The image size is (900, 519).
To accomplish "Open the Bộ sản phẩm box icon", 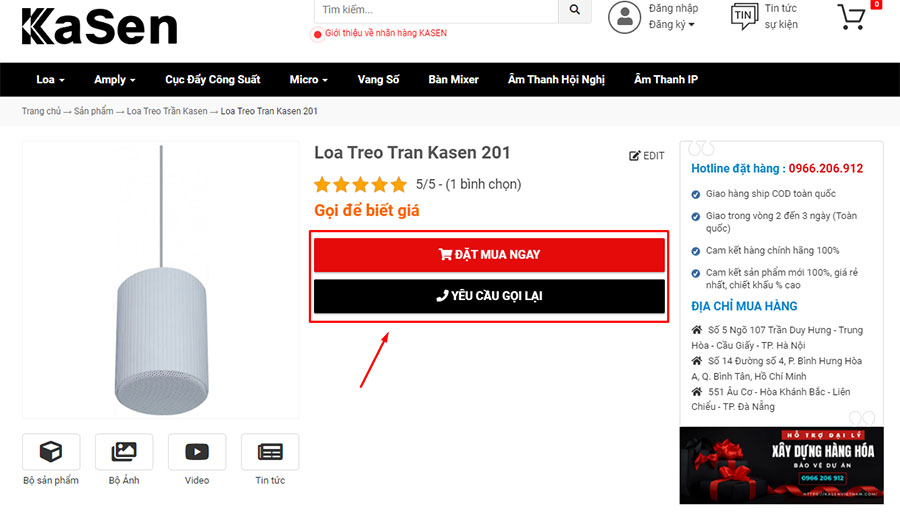I will (x=51, y=452).
